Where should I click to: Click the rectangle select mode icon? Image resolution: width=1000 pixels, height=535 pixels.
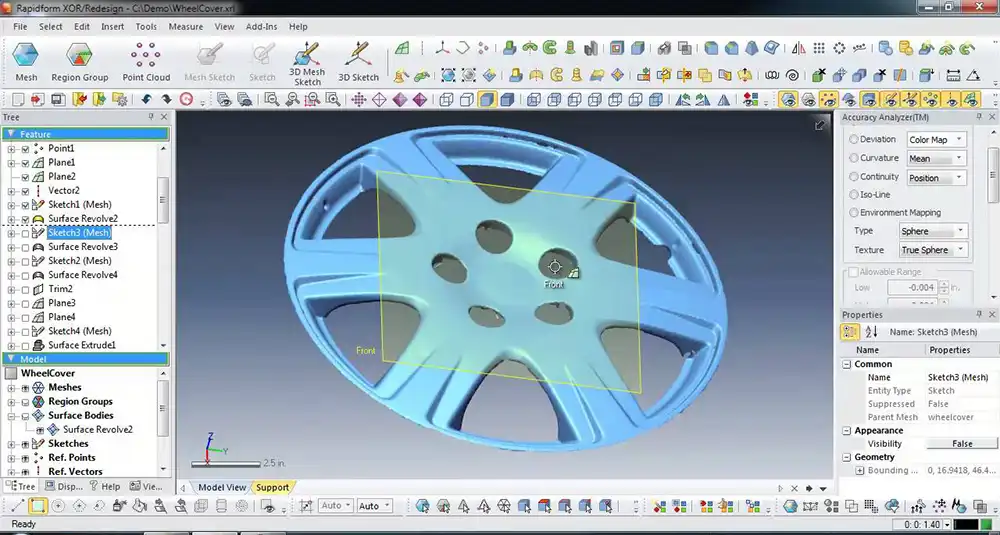click(38, 506)
